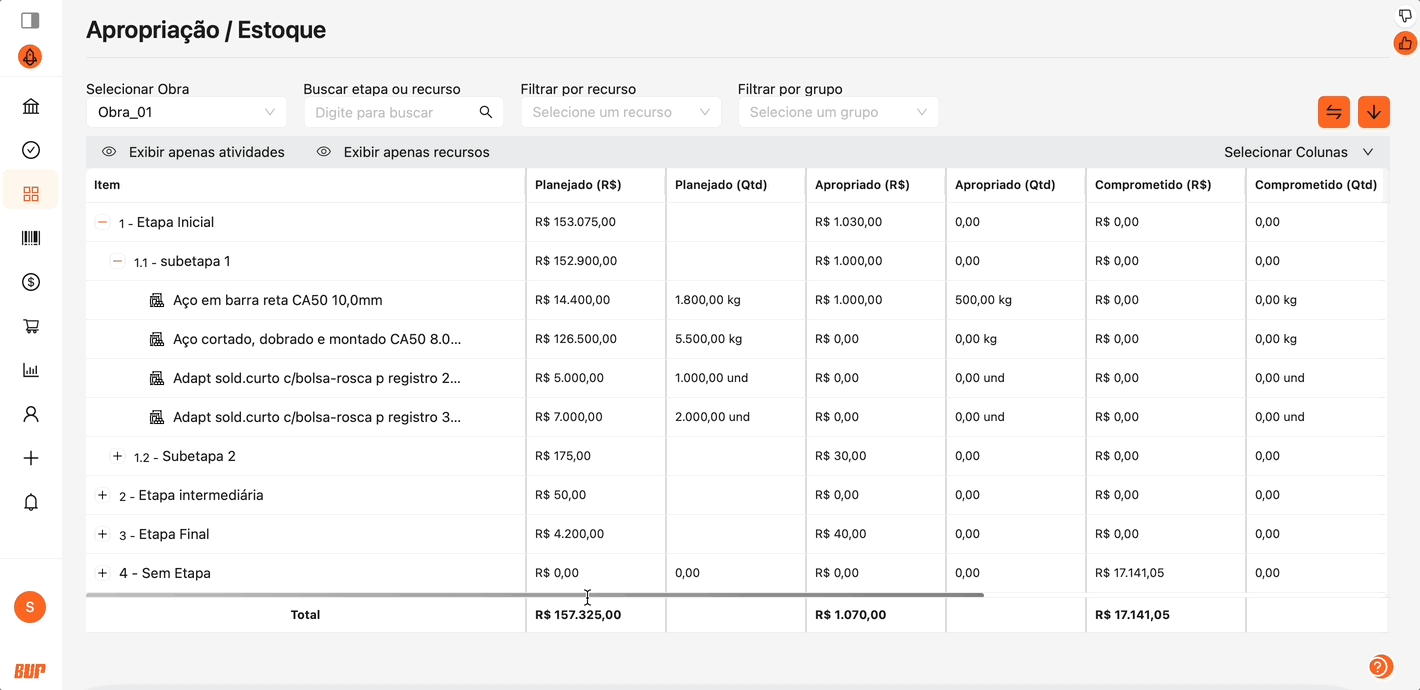The image size is (1420, 690).
Task: Collapse the 1 - Etapa Inicial row
Action: tap(102, 222)
